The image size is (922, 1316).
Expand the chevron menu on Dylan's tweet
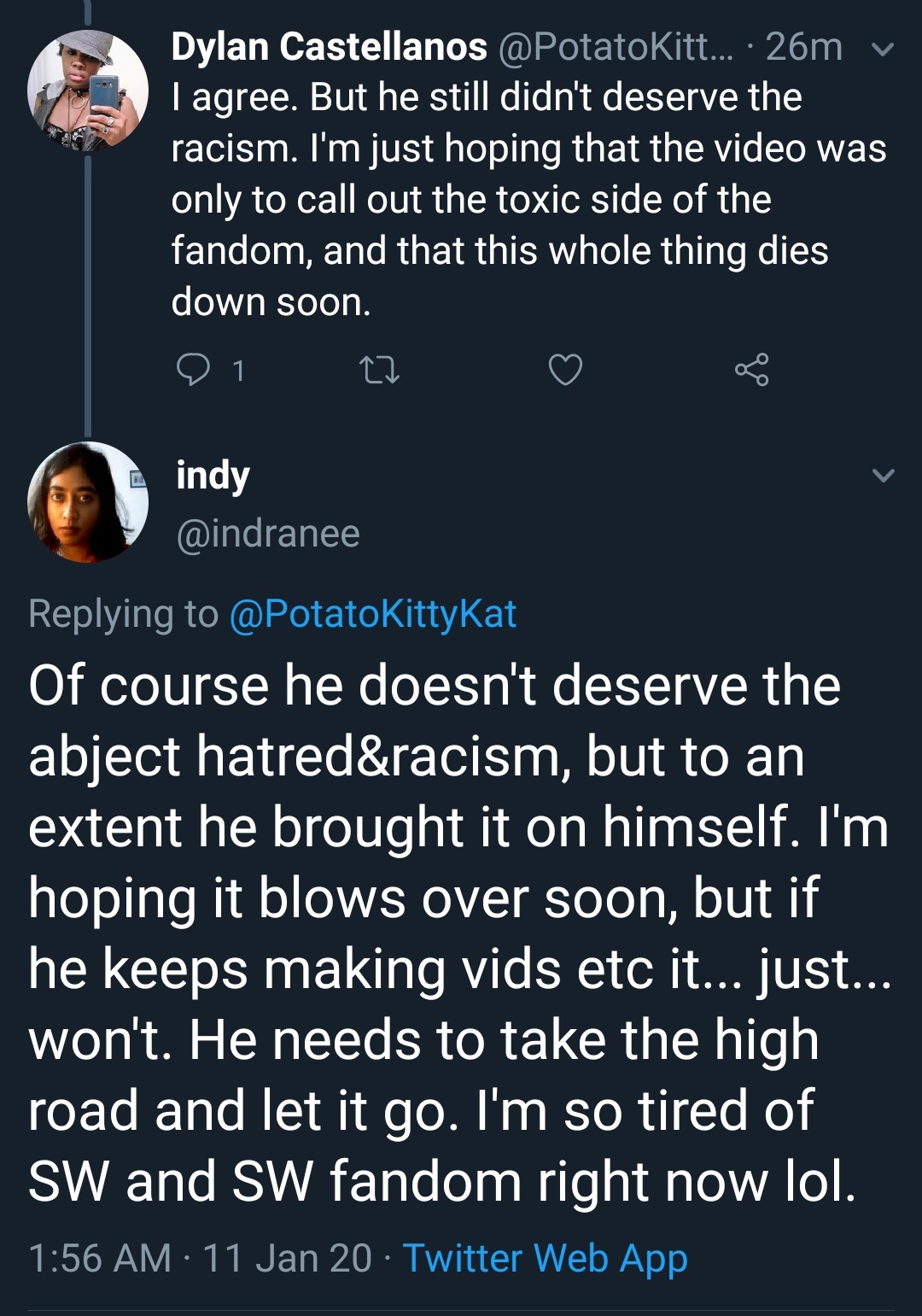883,50
